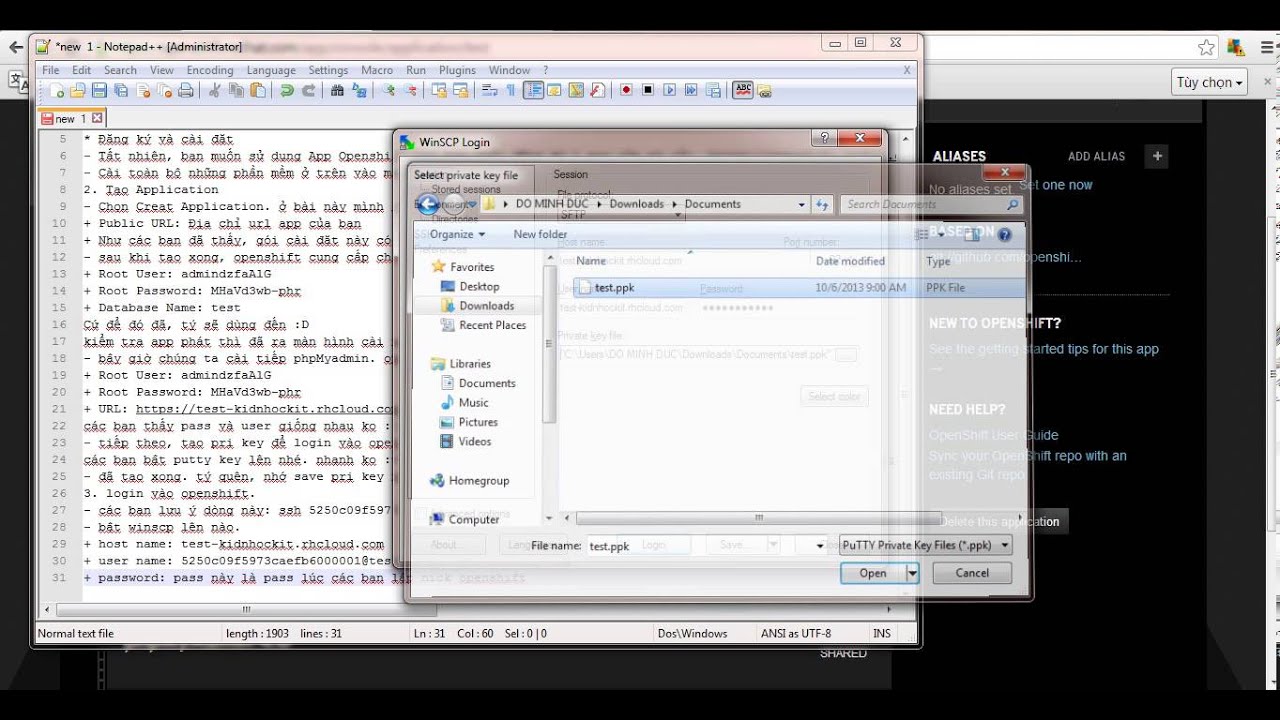Click the Find binoculars icon in Notepad++
The width and height of the screenshot is (1280, 720).
click(x=337, y=90)
